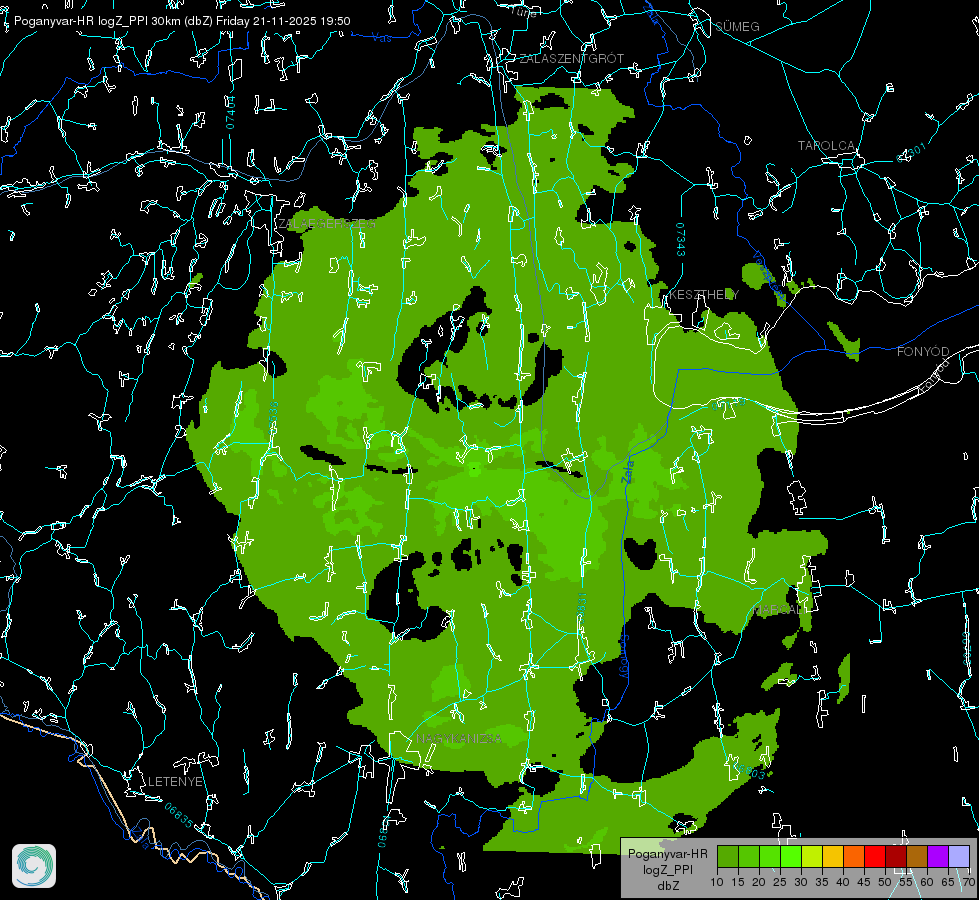Click the legend scale value 70

968,883
